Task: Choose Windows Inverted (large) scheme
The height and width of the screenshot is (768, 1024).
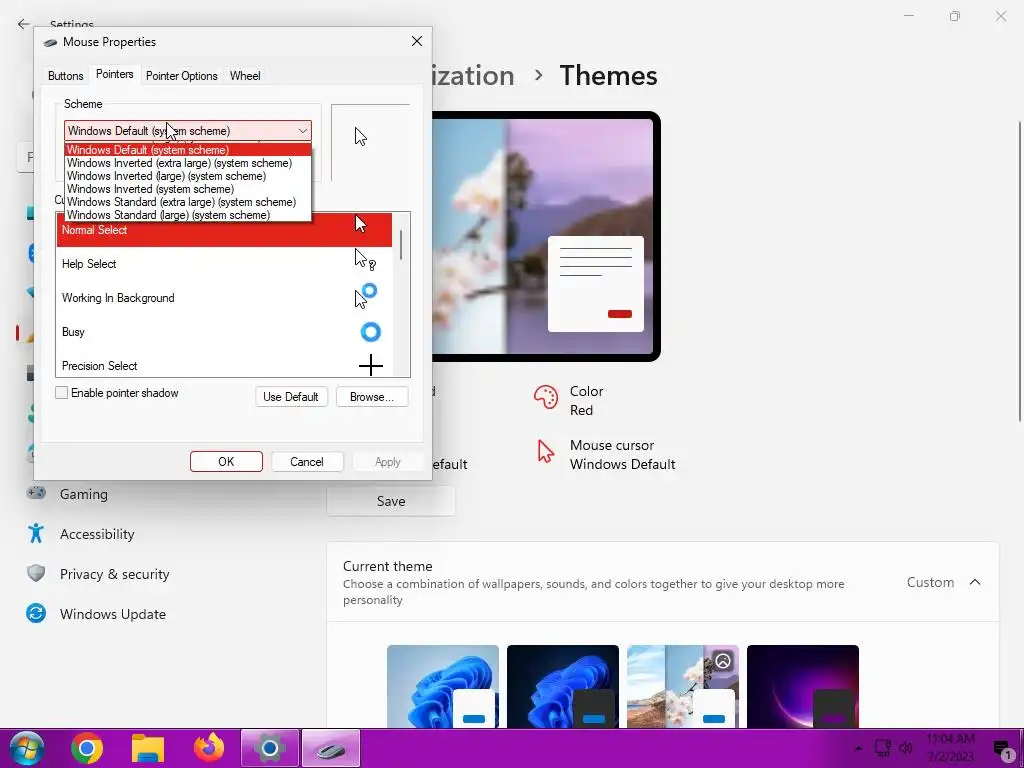Action: 188,176
